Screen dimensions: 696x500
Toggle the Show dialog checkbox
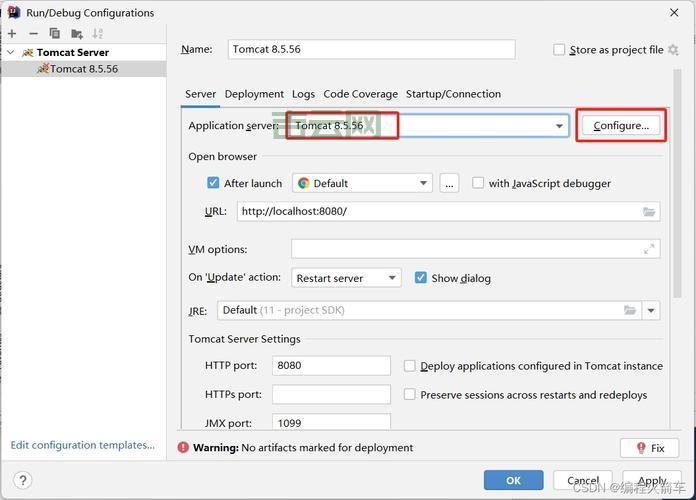point(421,278)
